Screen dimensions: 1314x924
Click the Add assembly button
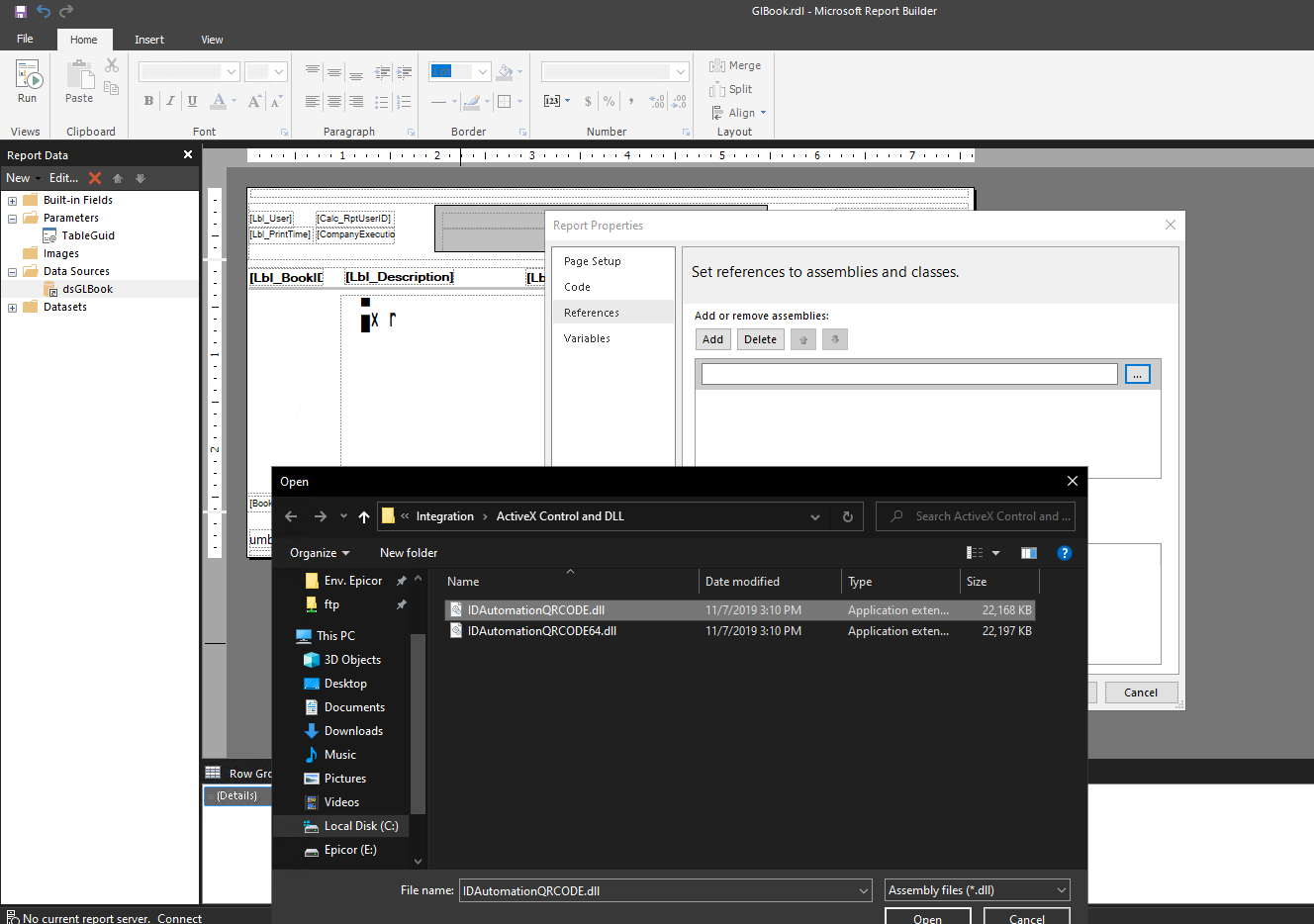[x=712, y=339]
